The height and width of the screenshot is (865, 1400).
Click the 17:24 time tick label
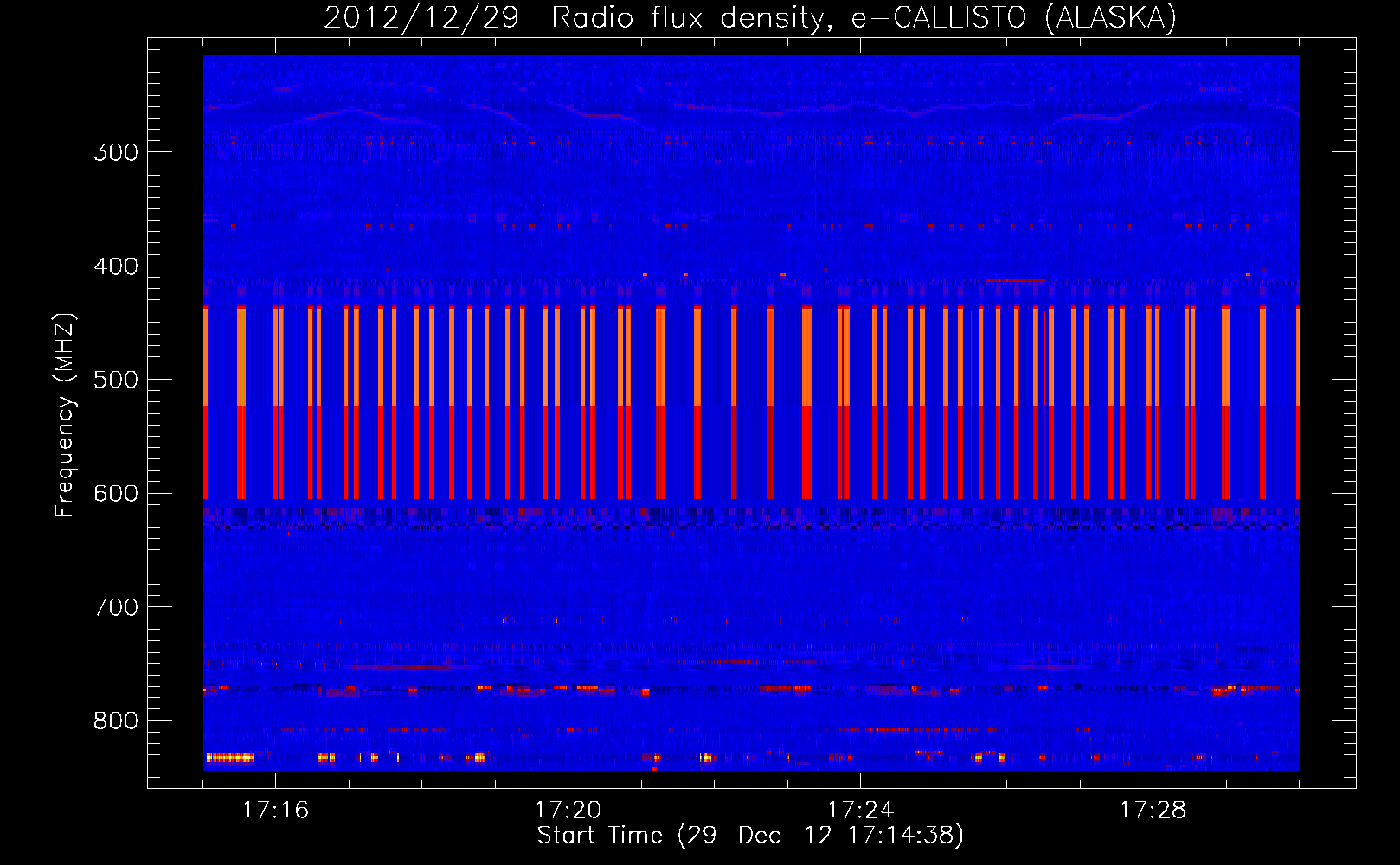[860, 810]
